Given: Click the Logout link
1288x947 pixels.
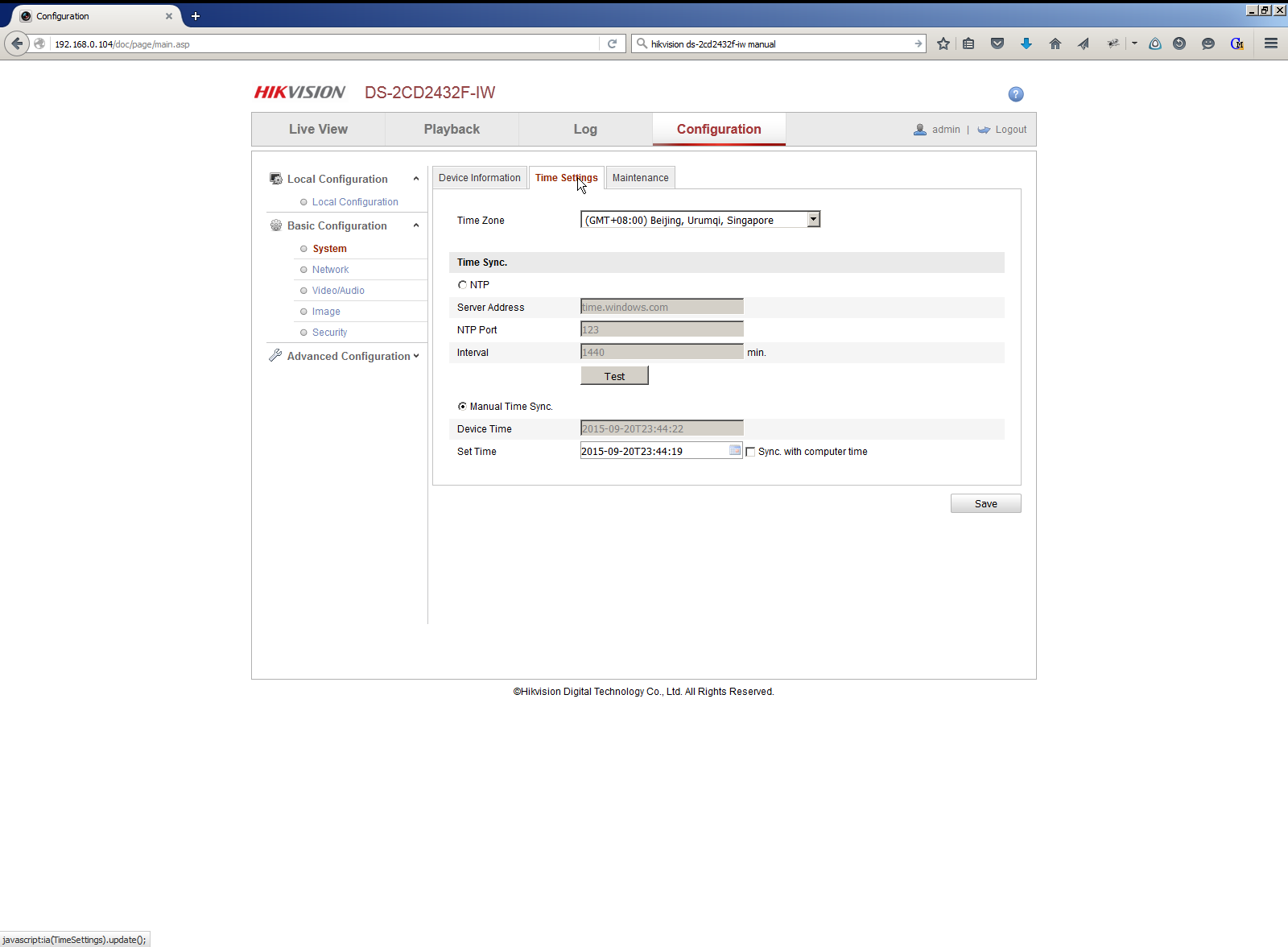Looking at the screenshot, I should pos(1011,130).
